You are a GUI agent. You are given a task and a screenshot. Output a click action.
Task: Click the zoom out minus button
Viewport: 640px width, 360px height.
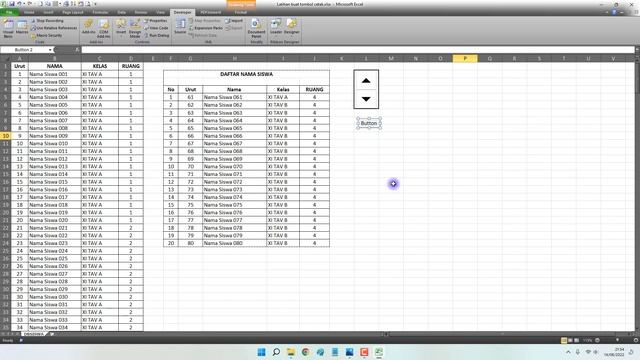(x=597, y=340)
